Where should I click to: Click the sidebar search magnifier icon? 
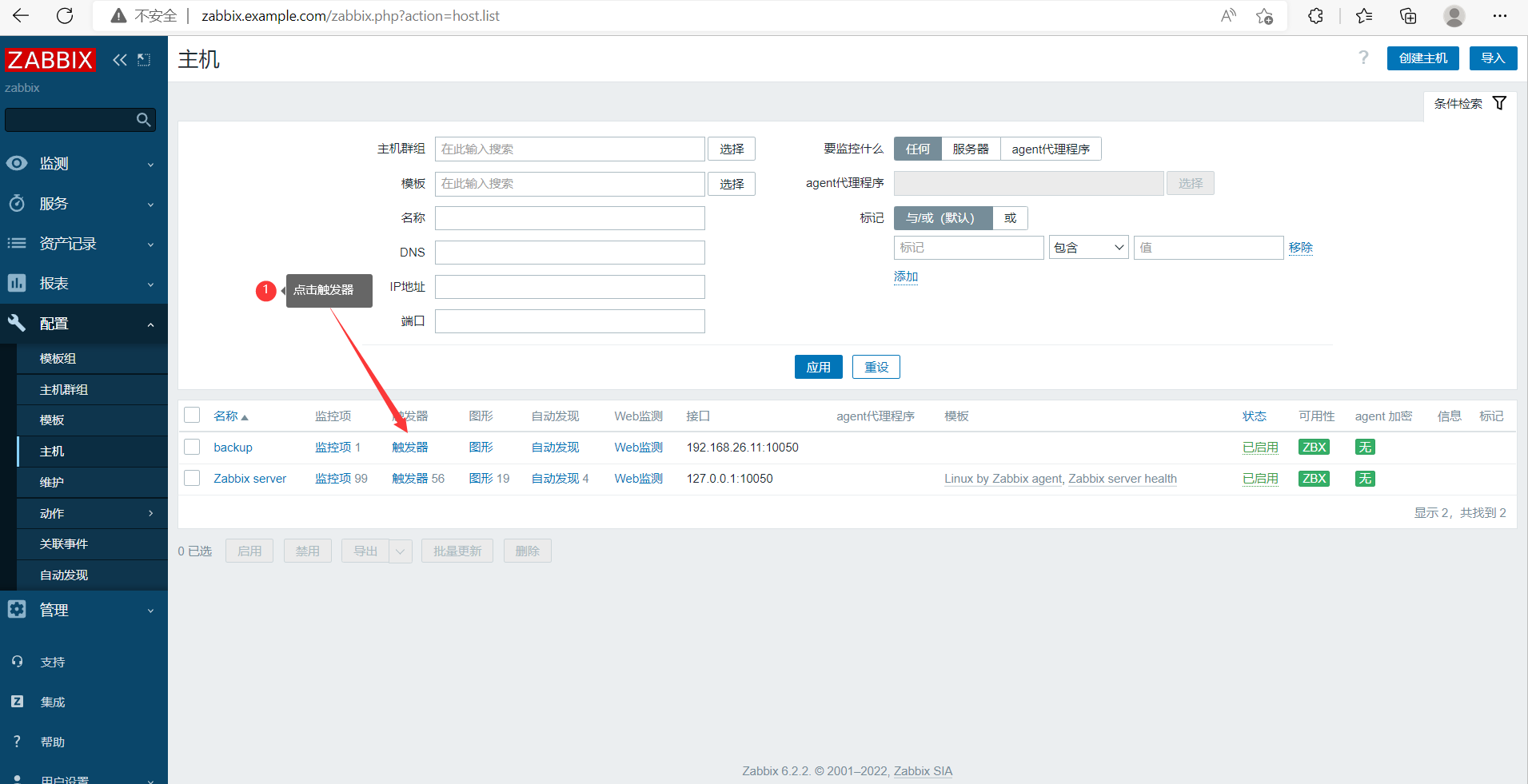tap(144, 120)
